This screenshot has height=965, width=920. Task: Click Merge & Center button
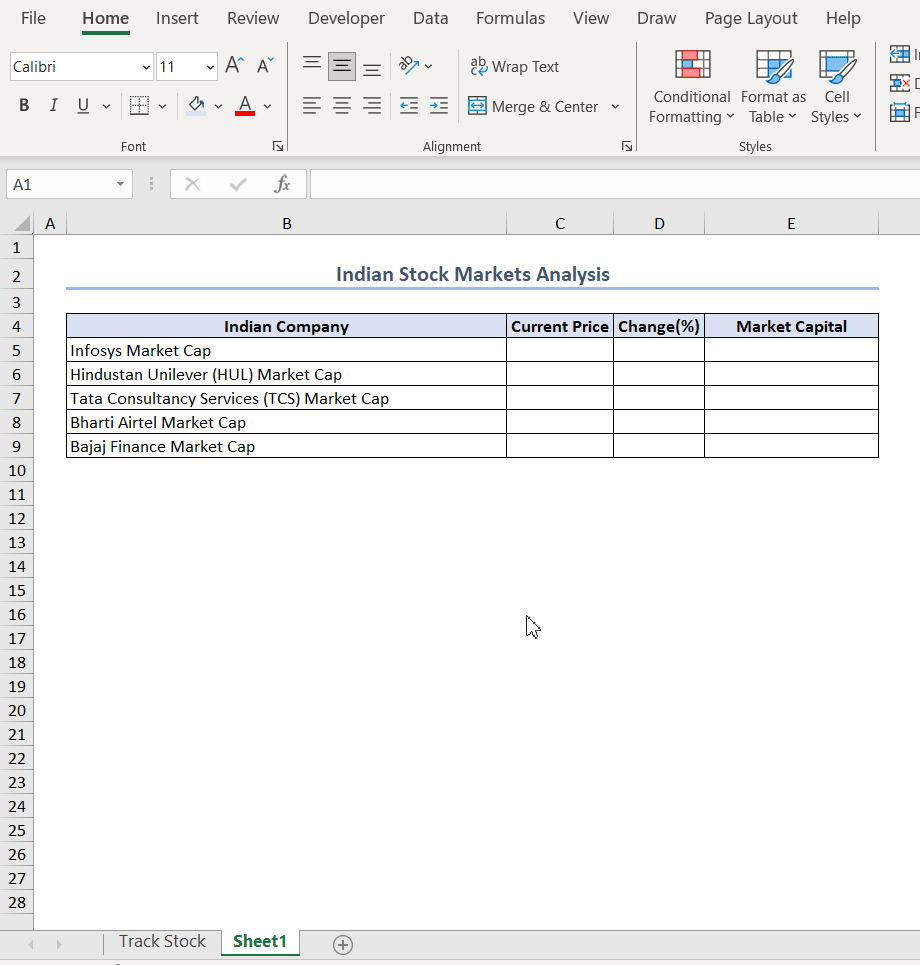(534, 106)
